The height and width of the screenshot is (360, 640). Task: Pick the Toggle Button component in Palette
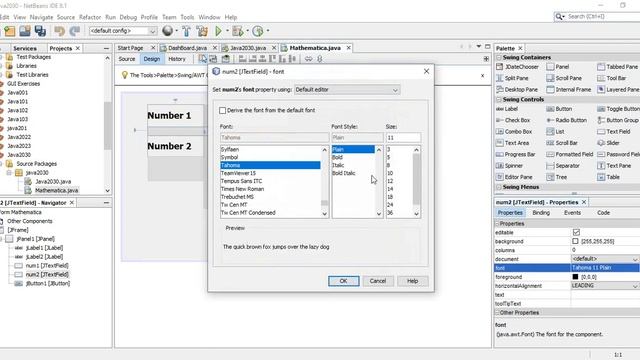[618, 109]
